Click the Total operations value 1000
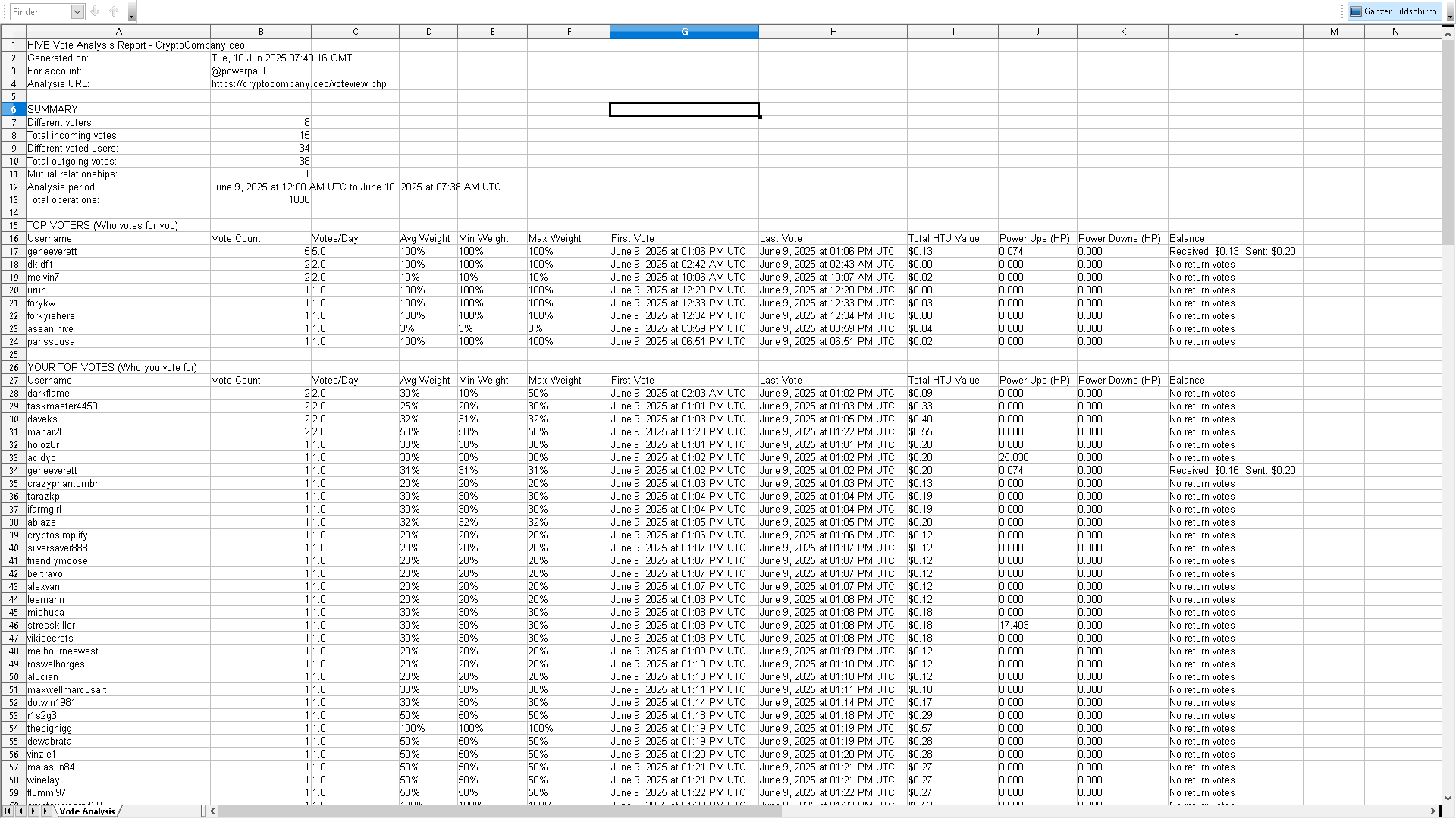This screenshot has width=1456, height=819. click(x=261, y=200)
